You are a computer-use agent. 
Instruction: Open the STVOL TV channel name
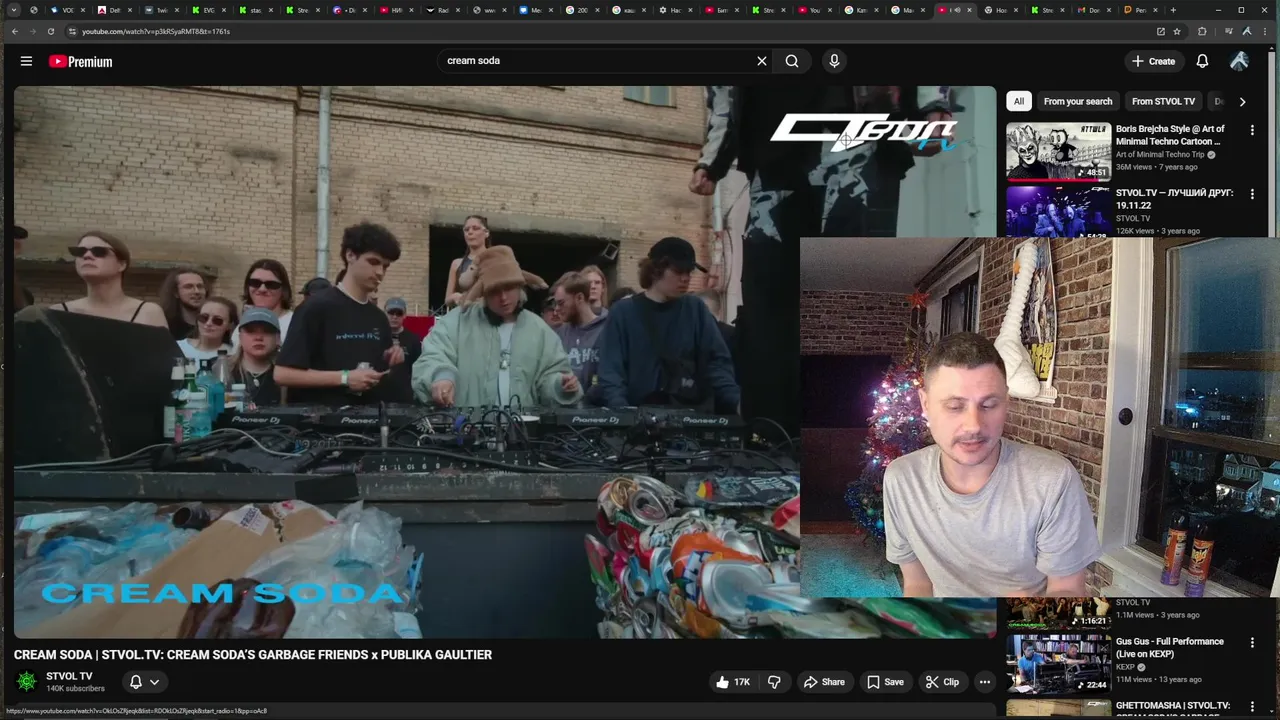tap(69, 676)
